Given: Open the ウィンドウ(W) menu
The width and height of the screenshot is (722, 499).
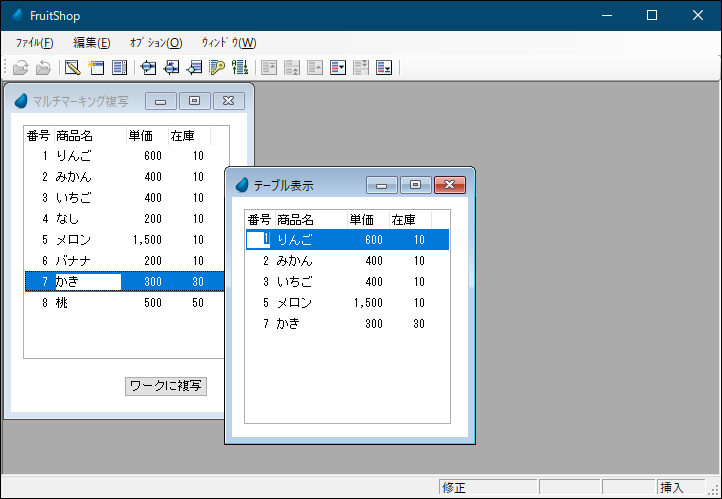Looking at the screenshot, I should pyautogui.click(x=228, y=43).
